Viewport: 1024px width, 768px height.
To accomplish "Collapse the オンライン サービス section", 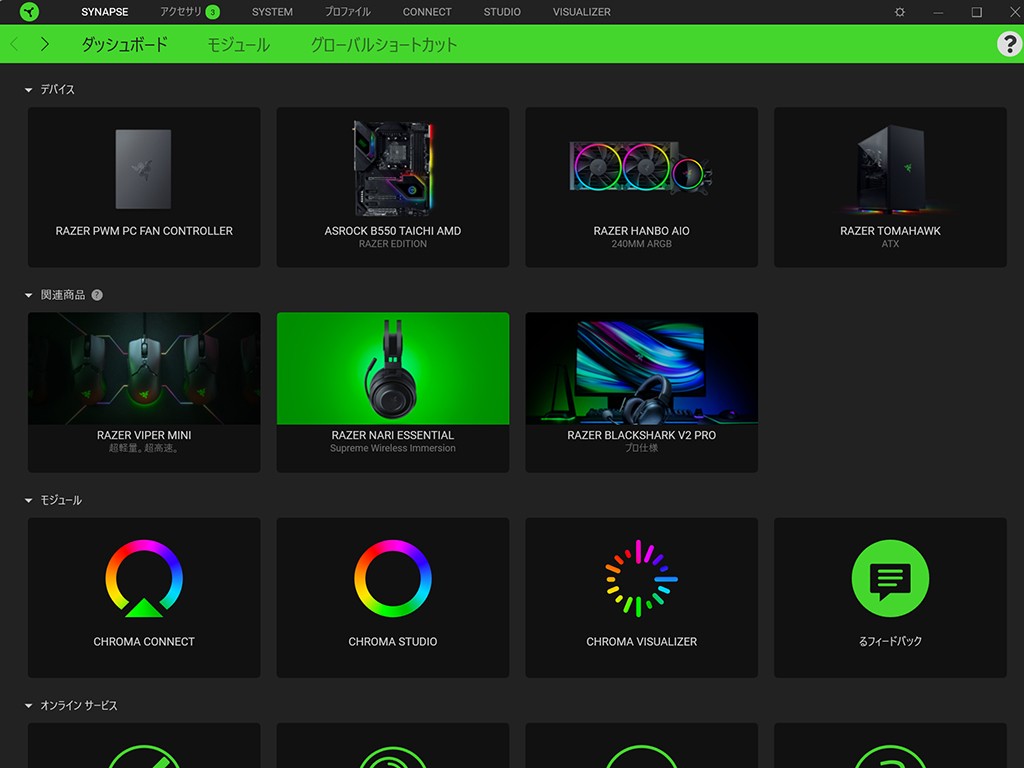I will click(x=29, y=706).
